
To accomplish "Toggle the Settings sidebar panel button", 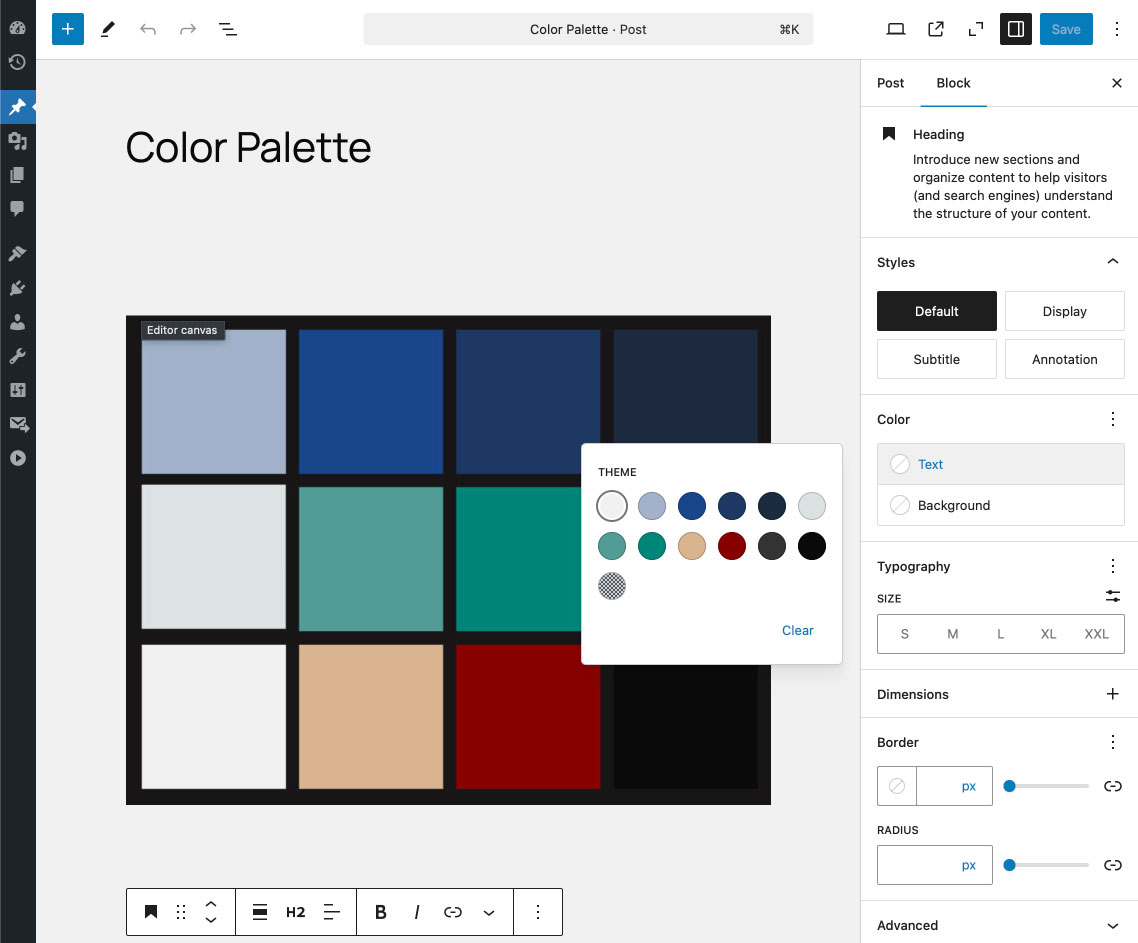I will [1016, 29].
